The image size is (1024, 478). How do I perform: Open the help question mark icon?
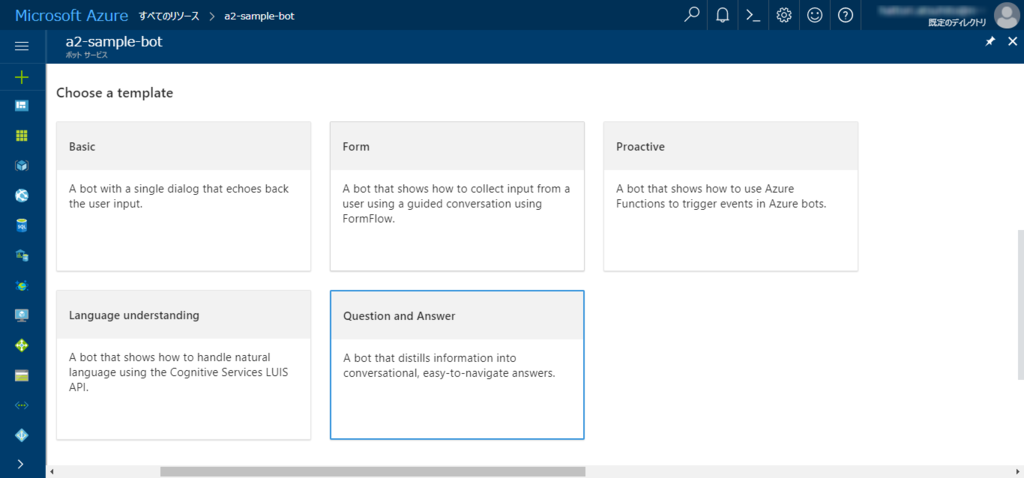[x=846, y=15]
